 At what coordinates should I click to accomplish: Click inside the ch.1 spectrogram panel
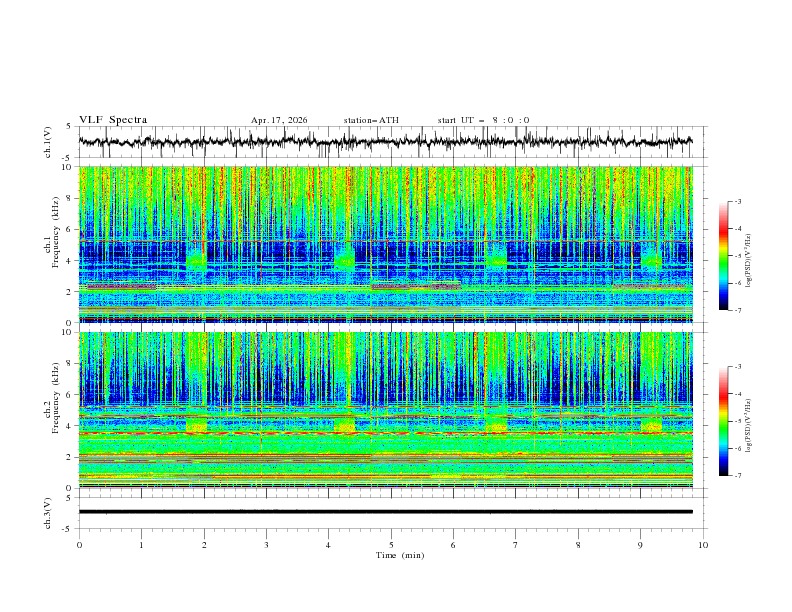pos(385,244)
